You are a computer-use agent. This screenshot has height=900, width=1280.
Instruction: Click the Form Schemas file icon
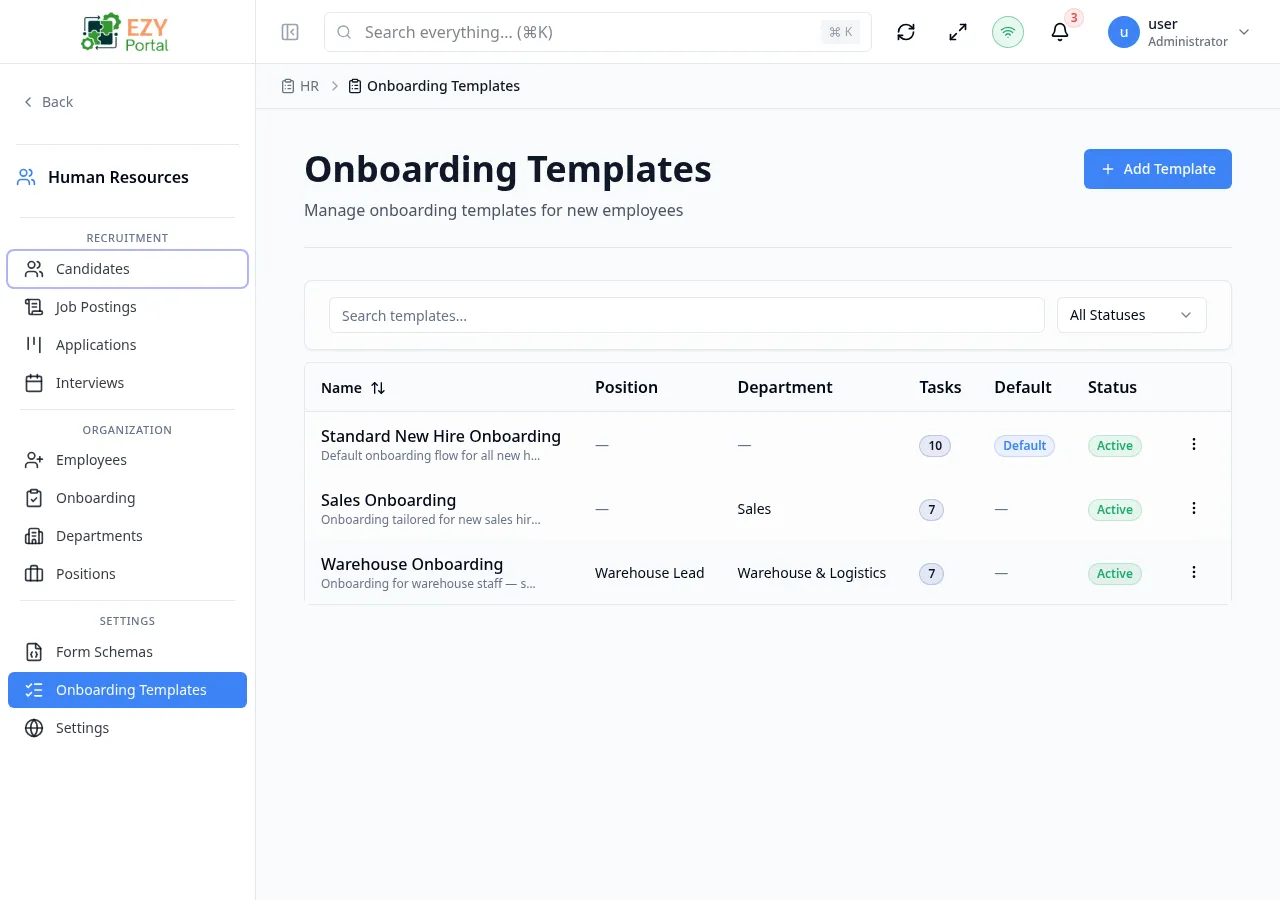34,652
